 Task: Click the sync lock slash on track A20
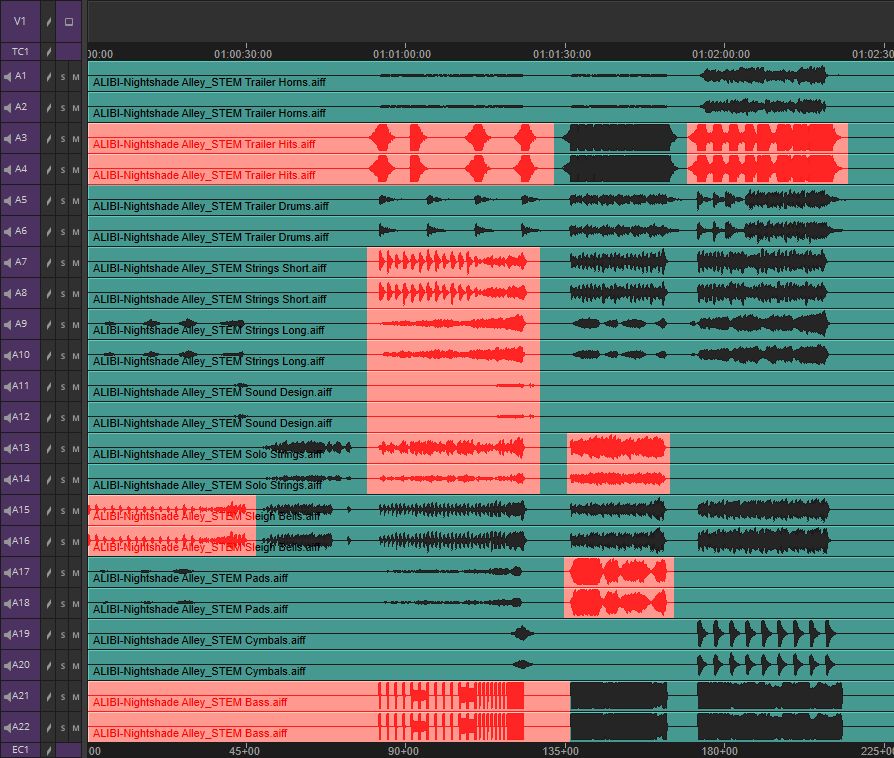pyautogui.click(x=48, y=666)
